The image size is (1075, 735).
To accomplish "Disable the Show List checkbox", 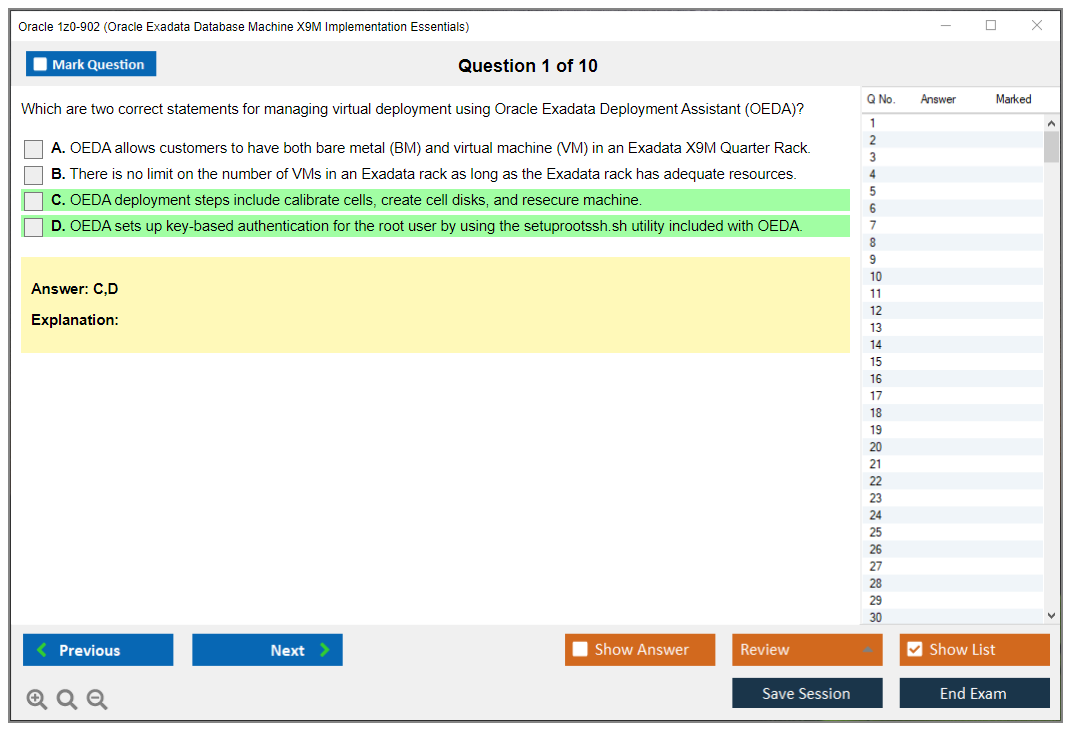I will pos(914,649).
